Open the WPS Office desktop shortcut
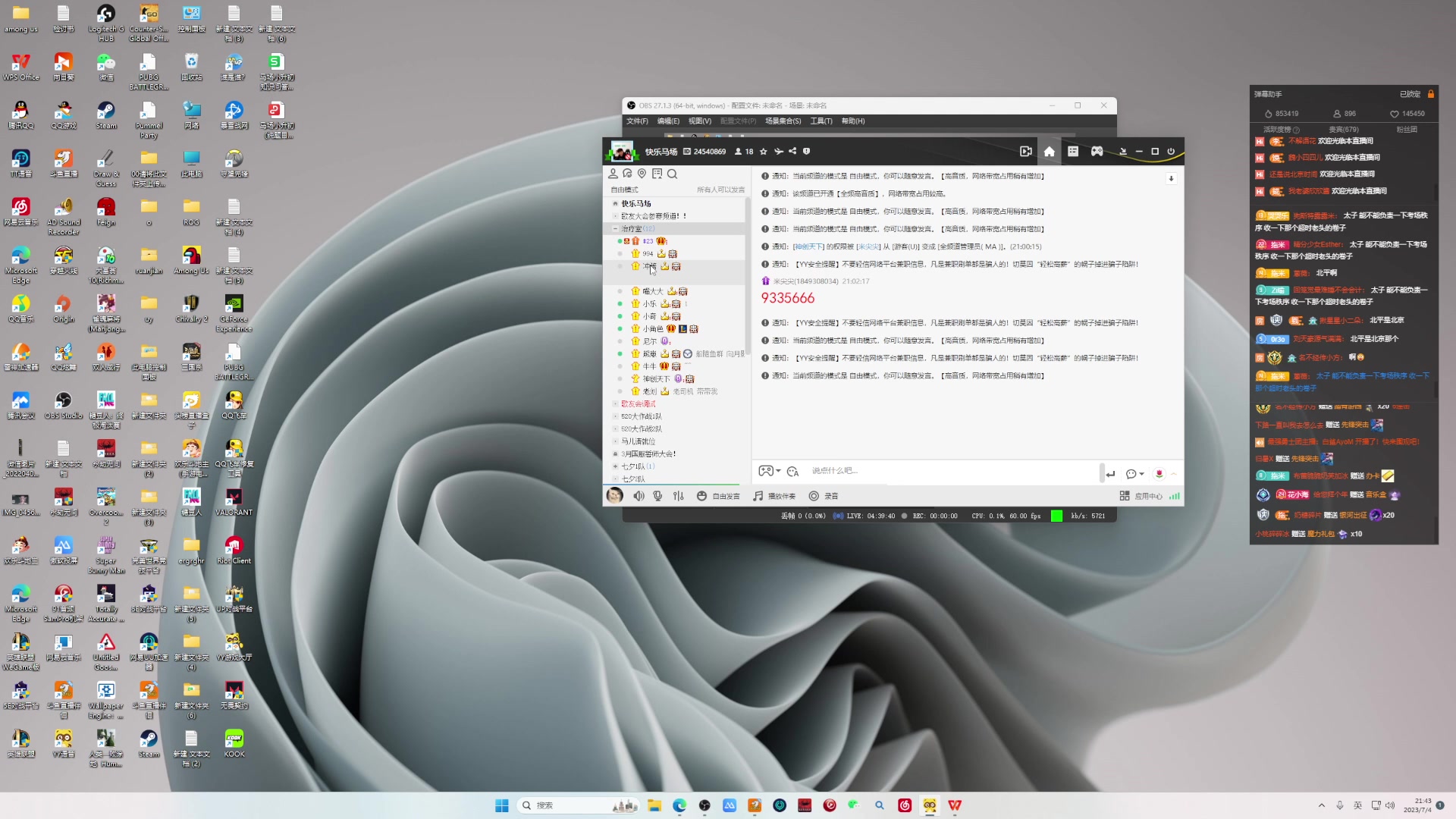The image size is (1456, 819). tap(21, 67)
